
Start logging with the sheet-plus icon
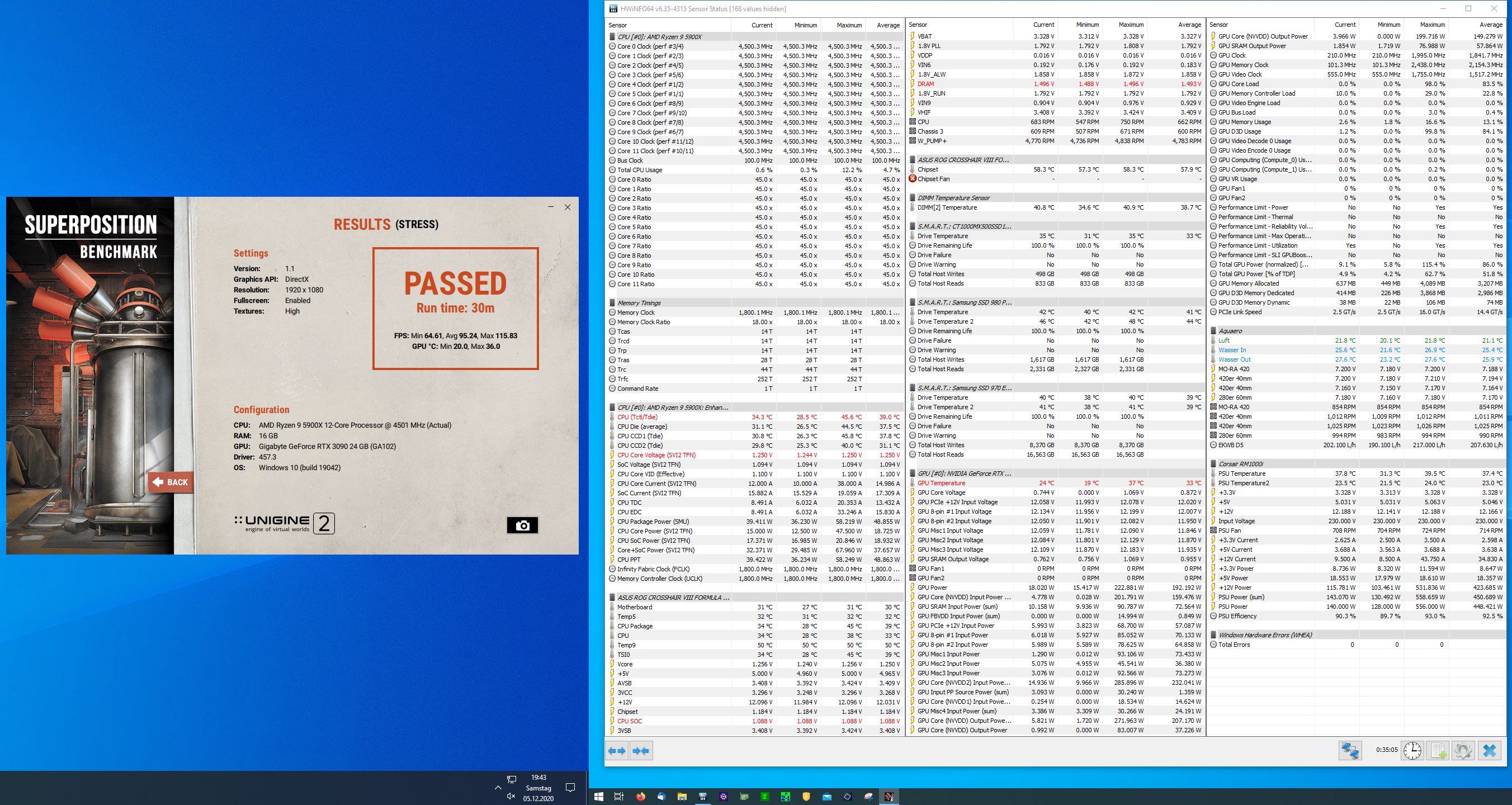1438,750
